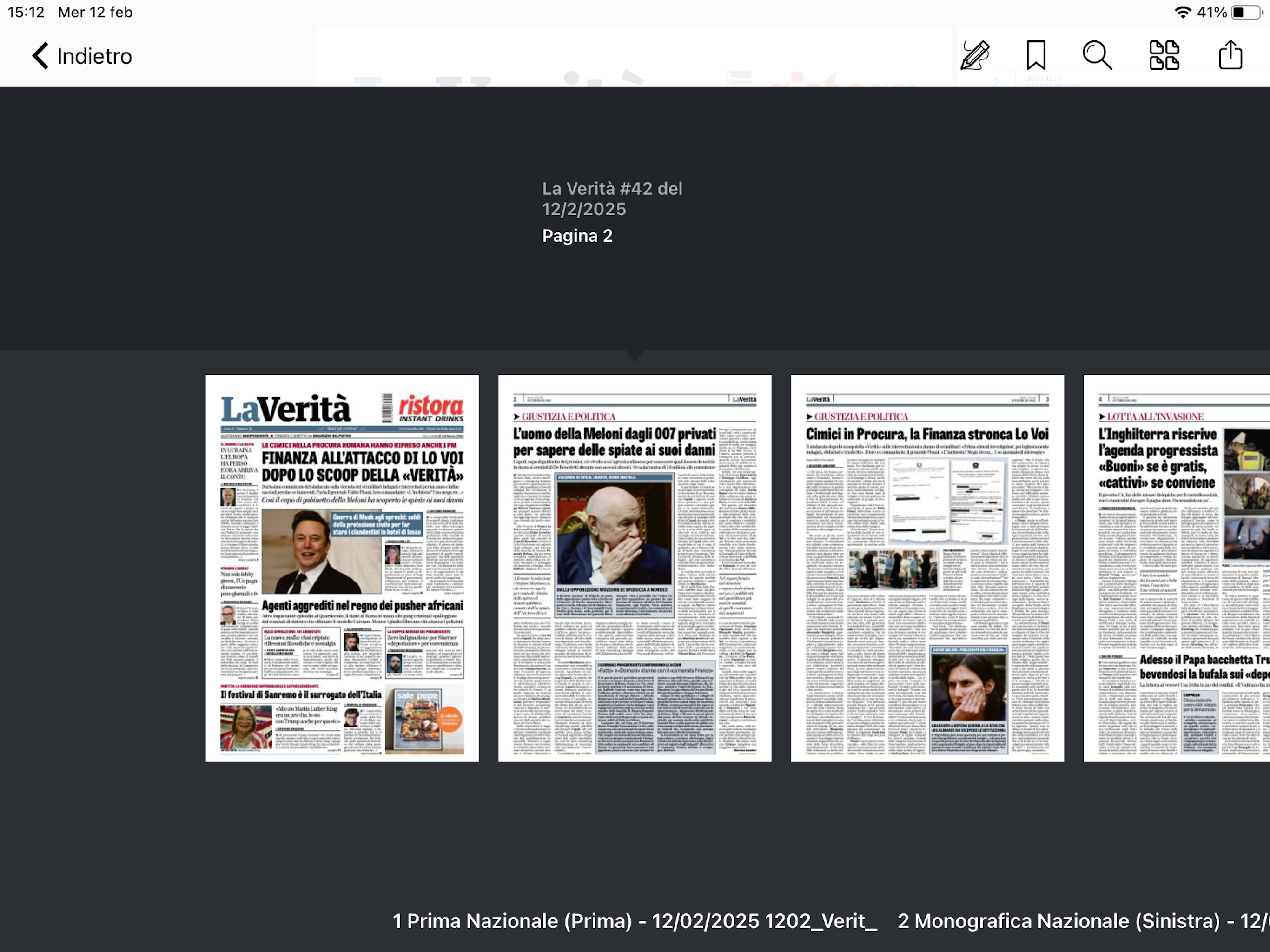Open the share sheet icon
Screen dimensions: 1270x952
[1230, 56]
